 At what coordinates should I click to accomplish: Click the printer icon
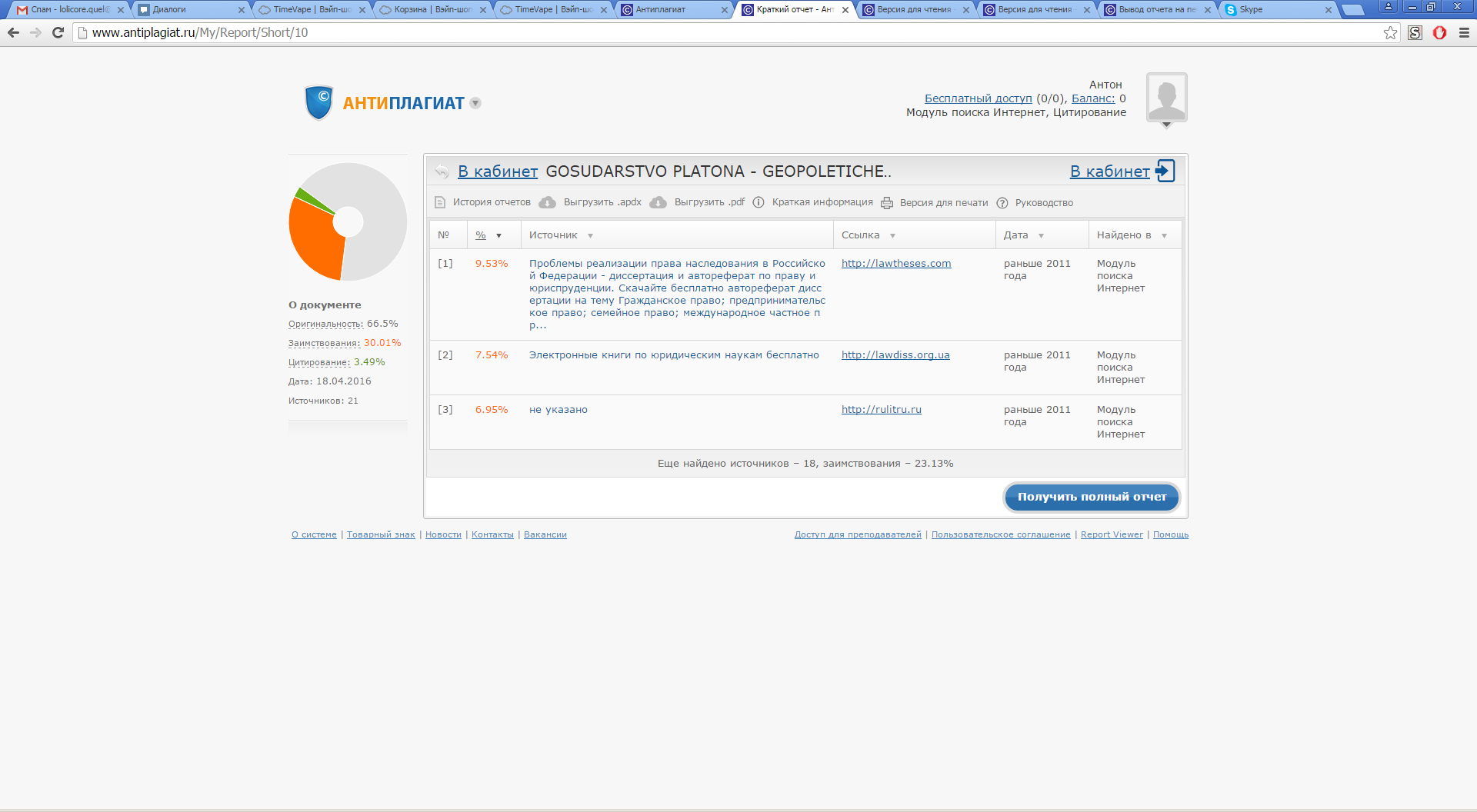click(x=887, y=203)
